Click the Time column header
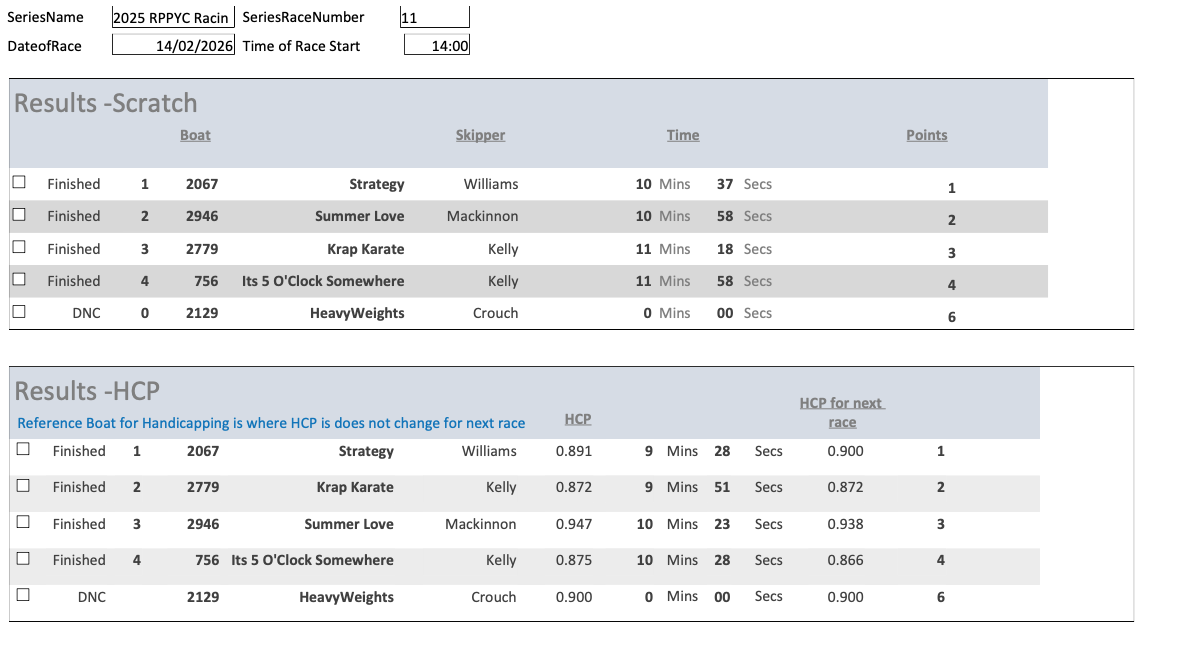The width and height of the screenshot is (1179, 669). click(683, 135)
